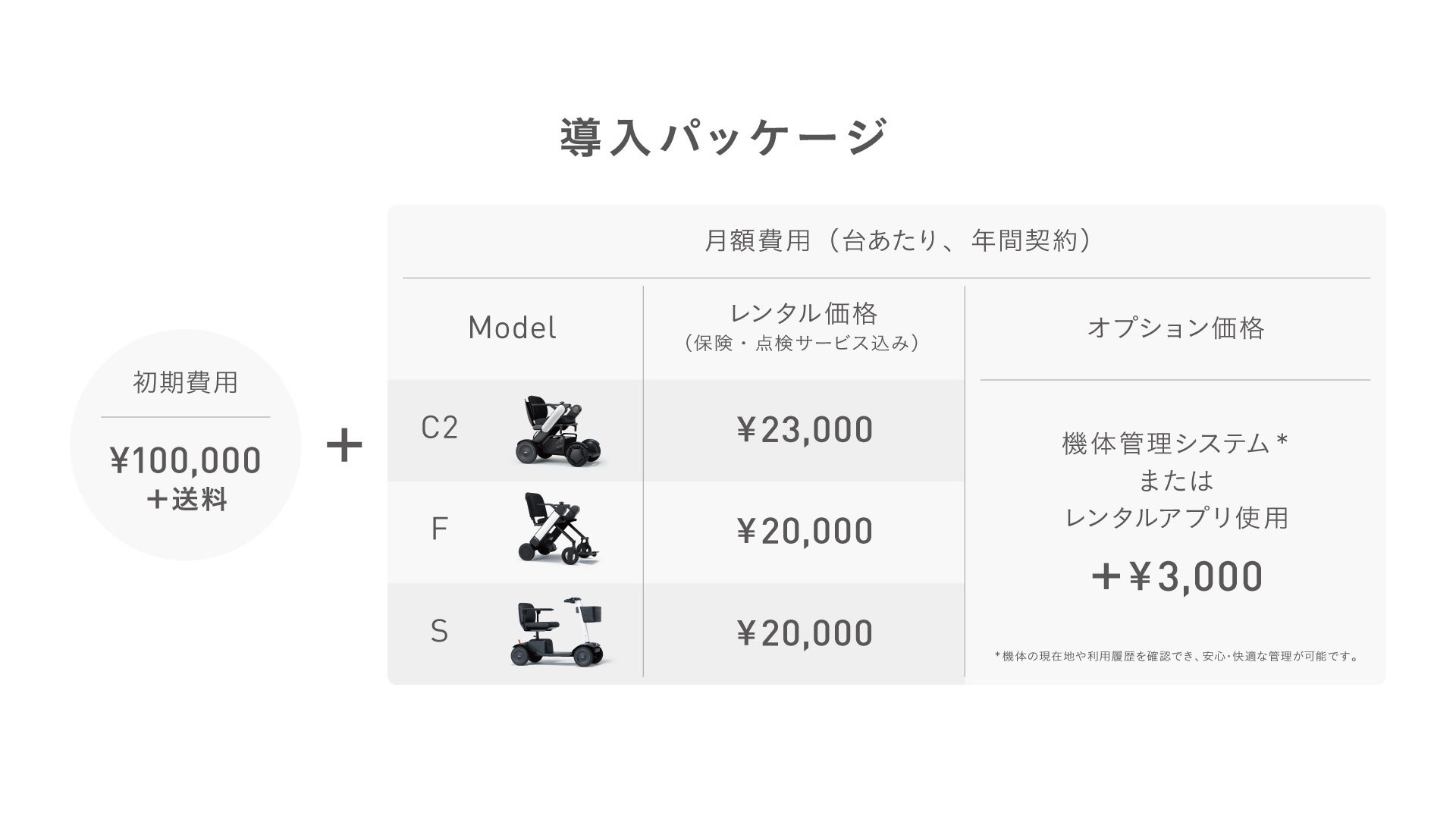Click the 初期費用 label in circle
This screenshot has width=1456, height=819.
(x=186, y=382)
